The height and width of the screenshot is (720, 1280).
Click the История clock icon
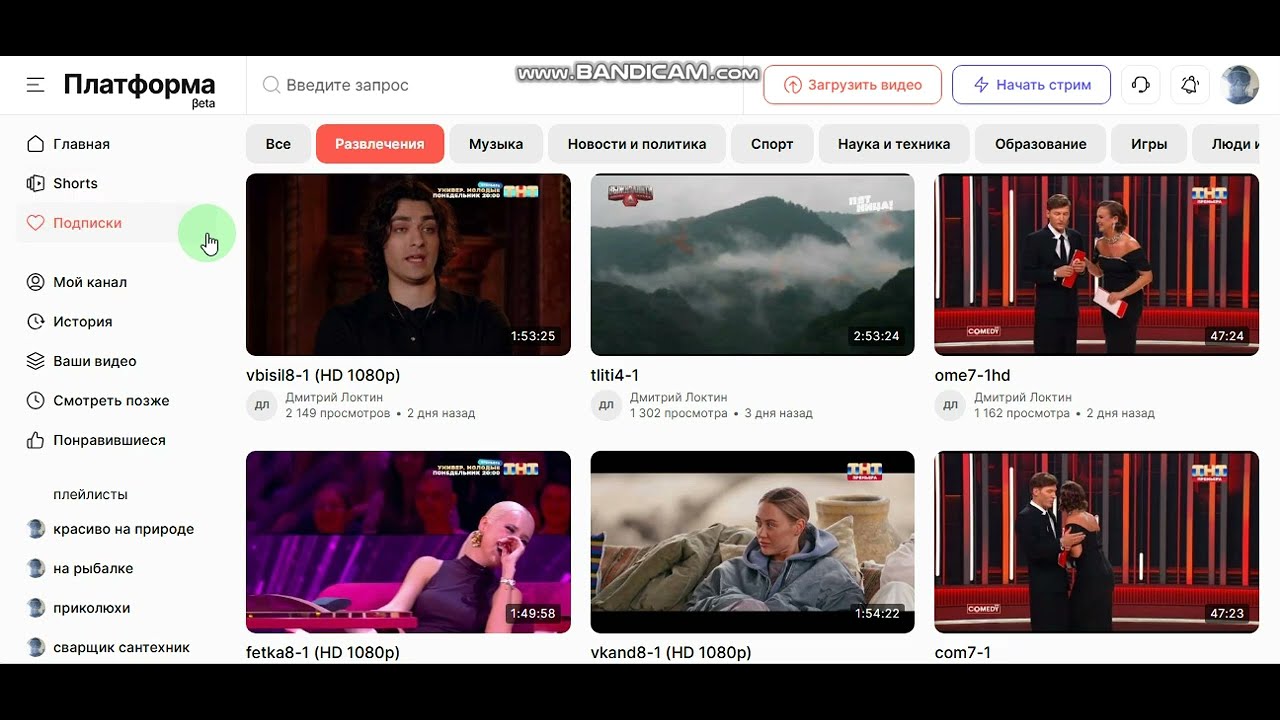click(x=36, y=322)
